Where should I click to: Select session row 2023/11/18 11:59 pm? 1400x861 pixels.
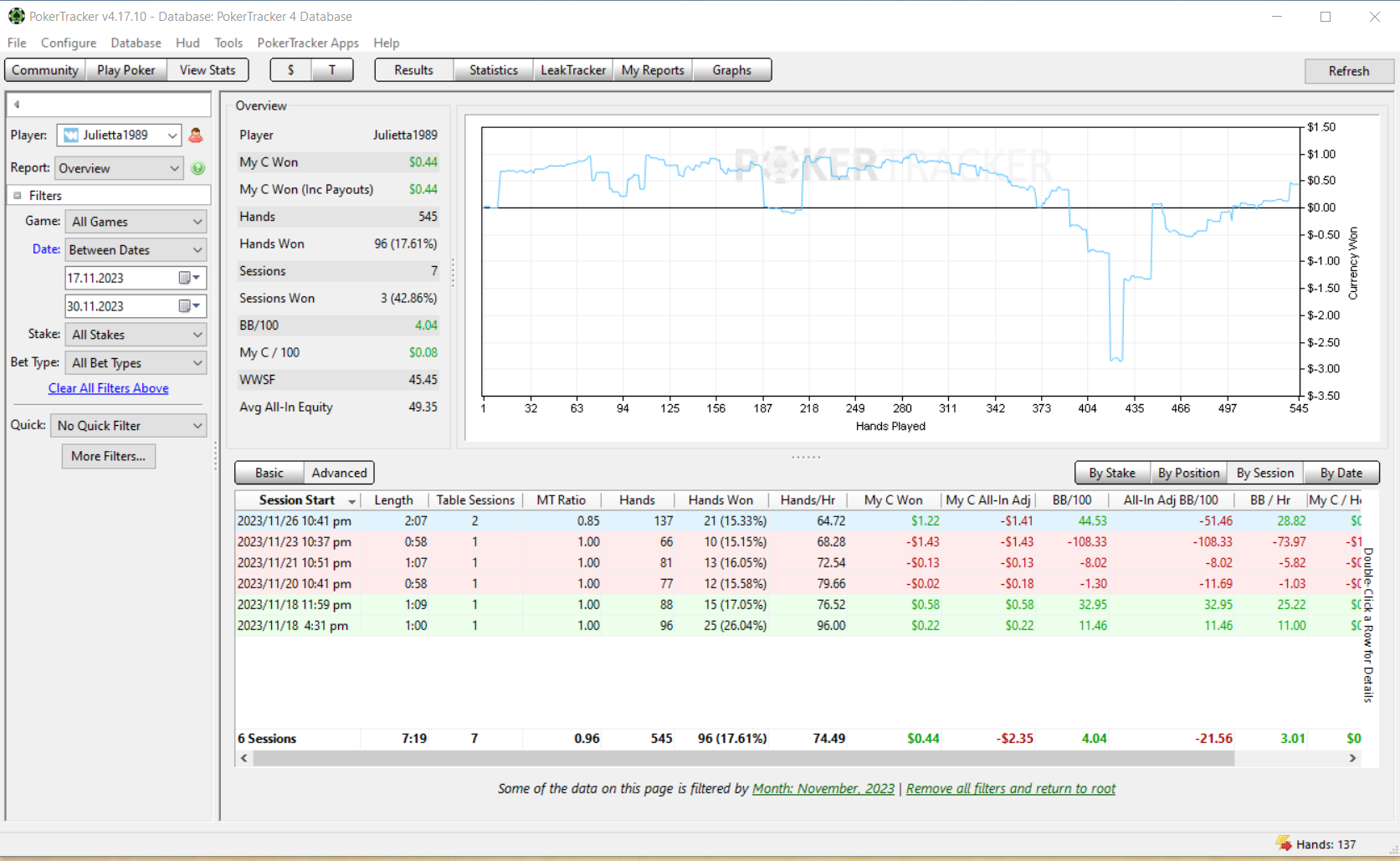[x=798, y=604]
